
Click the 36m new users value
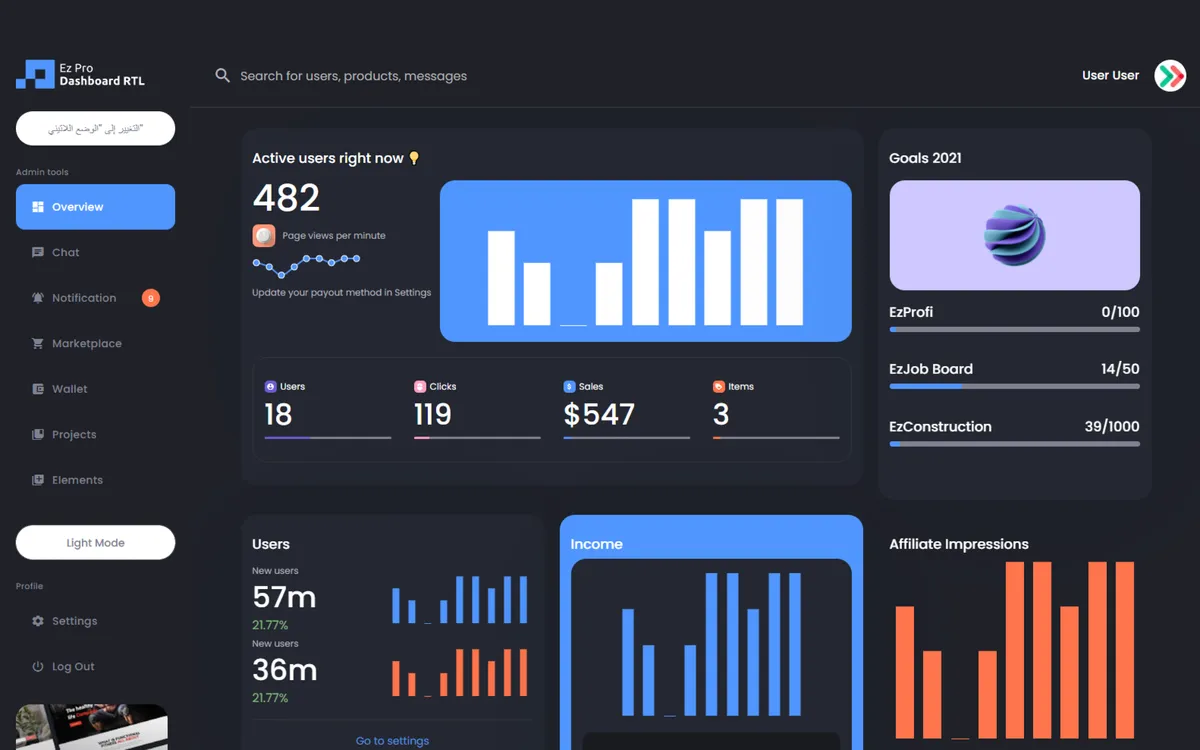[284, 669]
